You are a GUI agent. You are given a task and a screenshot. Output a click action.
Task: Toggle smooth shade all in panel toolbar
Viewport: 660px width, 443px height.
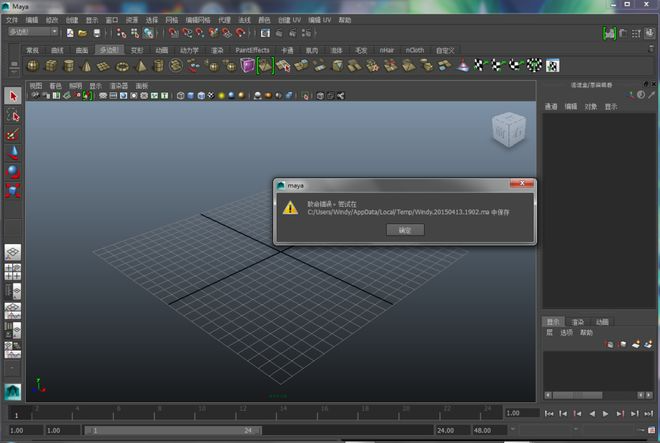point(191,96)
